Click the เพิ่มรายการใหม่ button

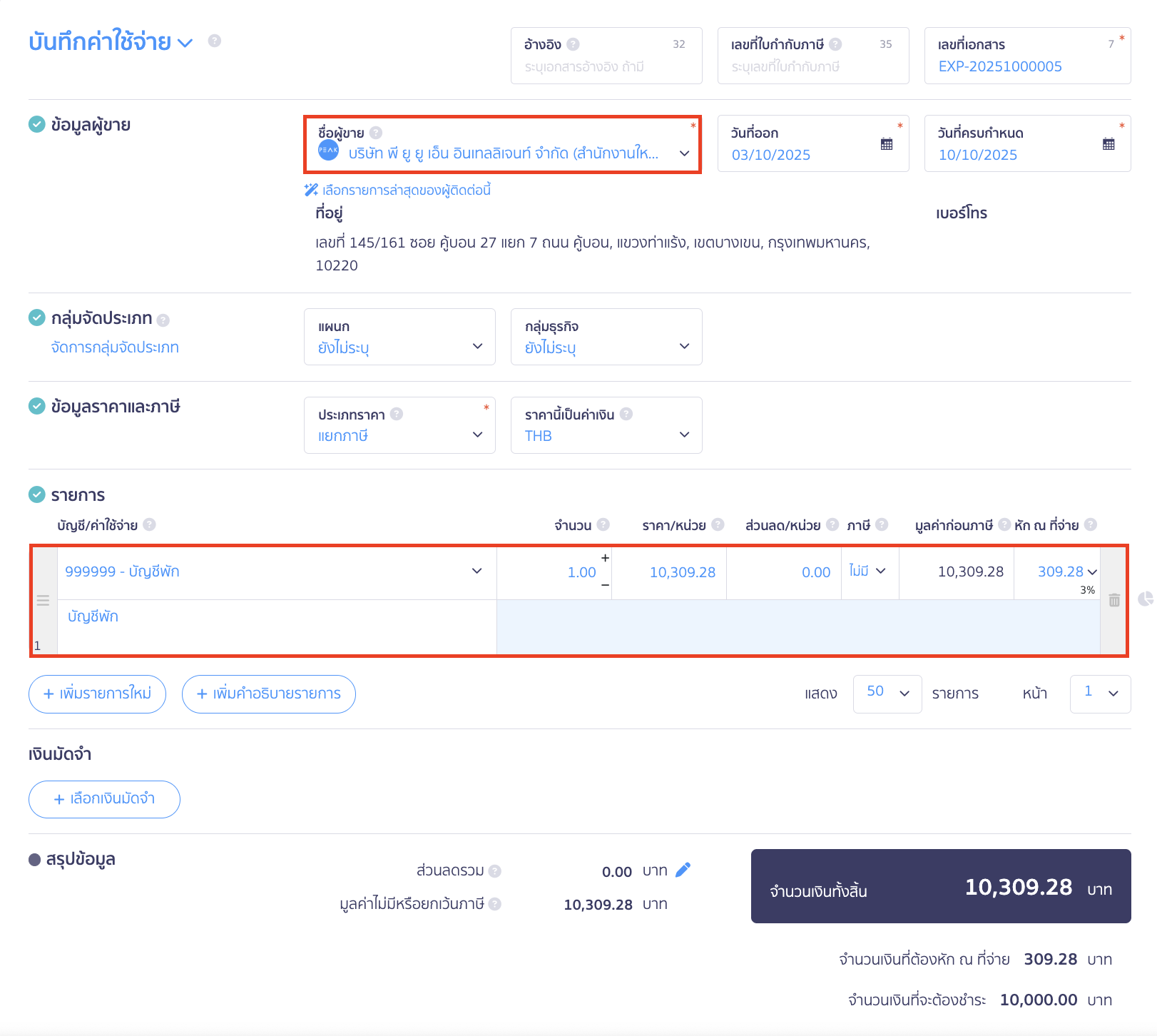(98, 694)
